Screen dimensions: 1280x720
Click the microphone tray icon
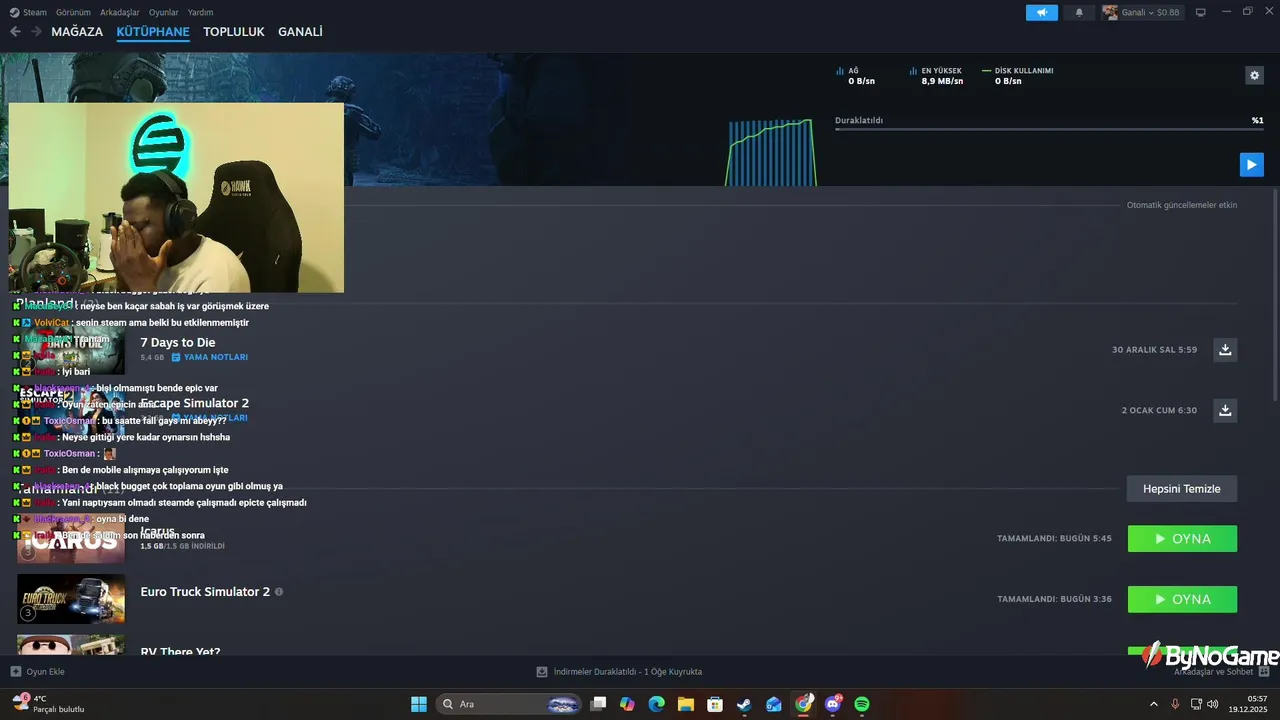click(1175, 704)
